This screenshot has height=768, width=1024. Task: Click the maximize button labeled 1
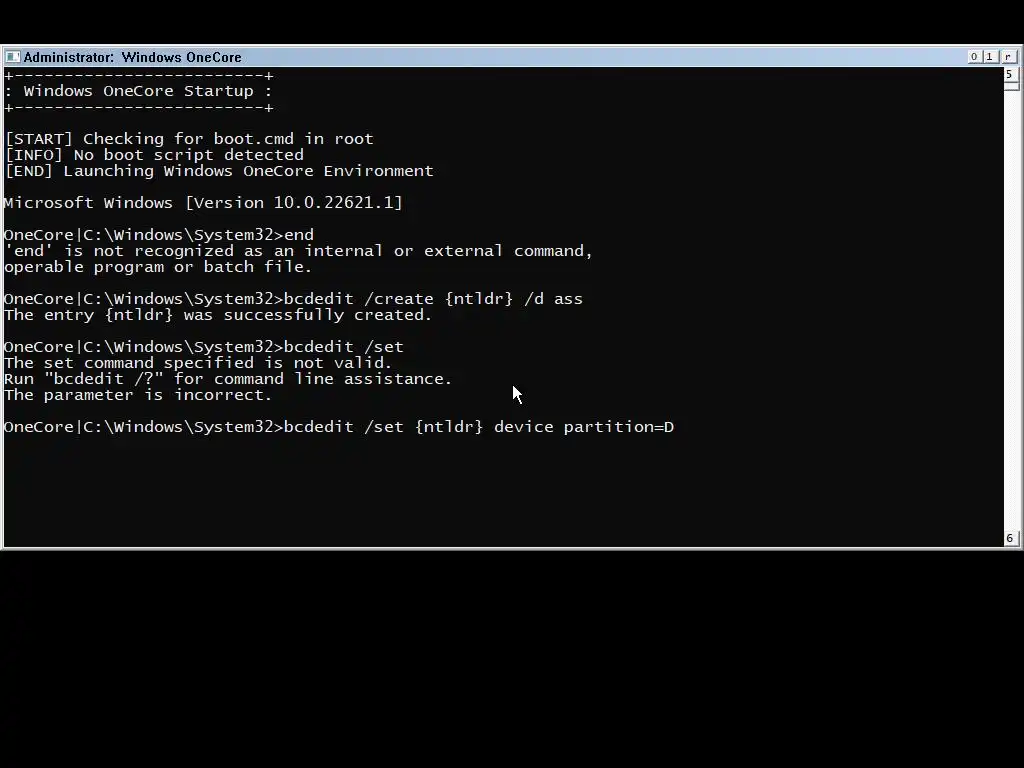pos(990,57)
